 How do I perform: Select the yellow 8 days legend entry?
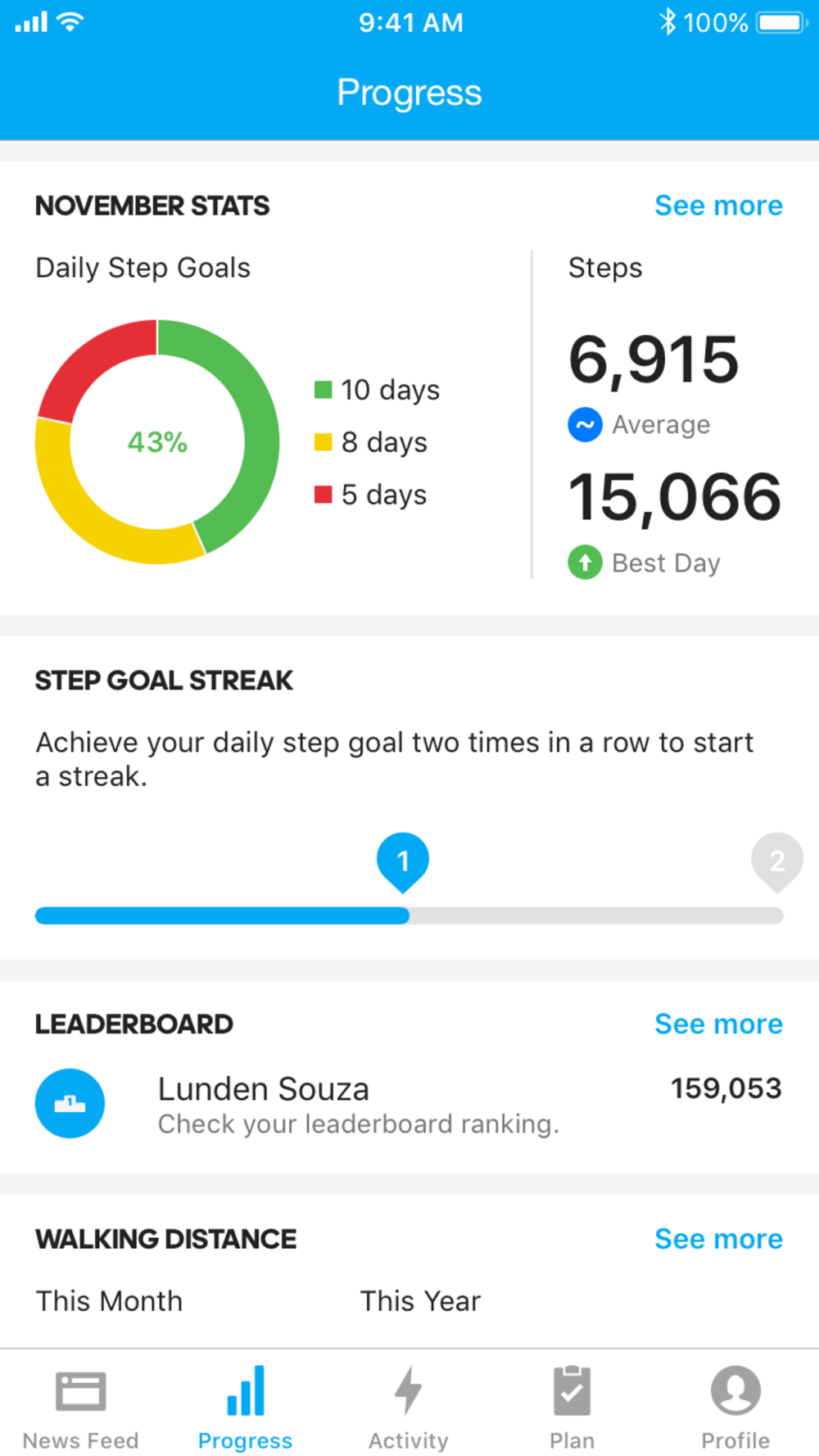coord(371,442)
